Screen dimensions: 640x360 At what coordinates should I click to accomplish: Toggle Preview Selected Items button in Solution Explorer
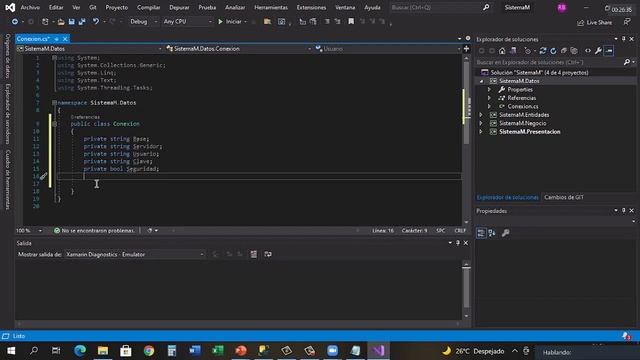[609, 51]
